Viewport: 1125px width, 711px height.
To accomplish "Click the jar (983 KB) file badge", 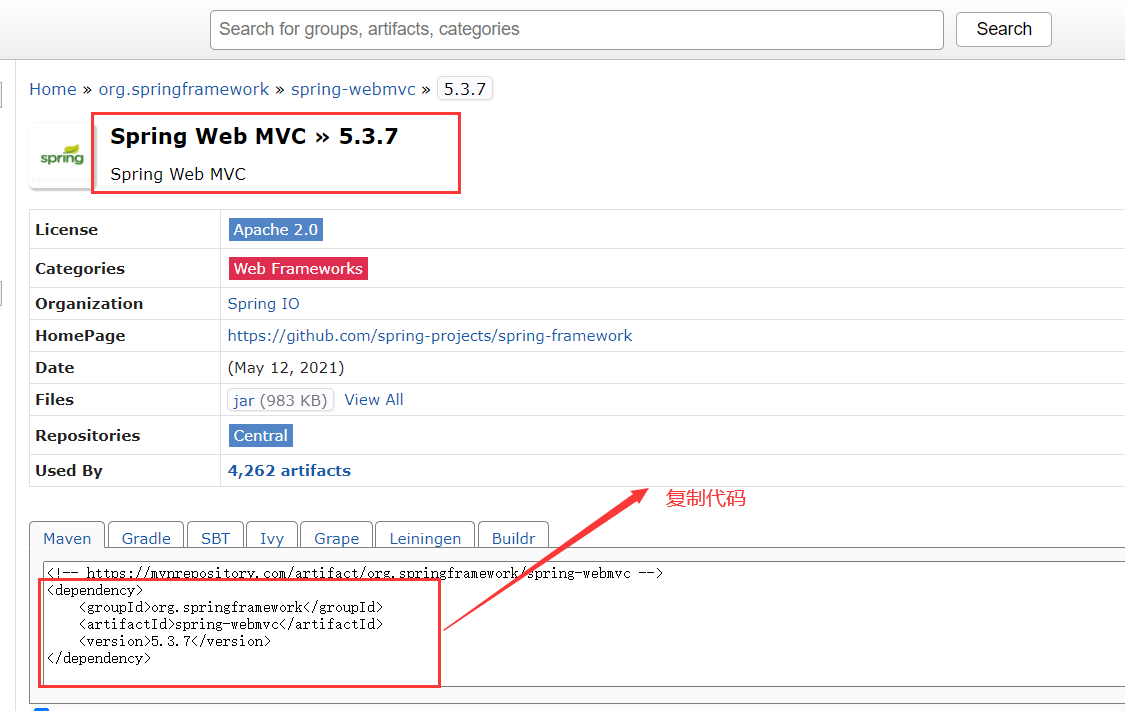I will click(280, 399).
